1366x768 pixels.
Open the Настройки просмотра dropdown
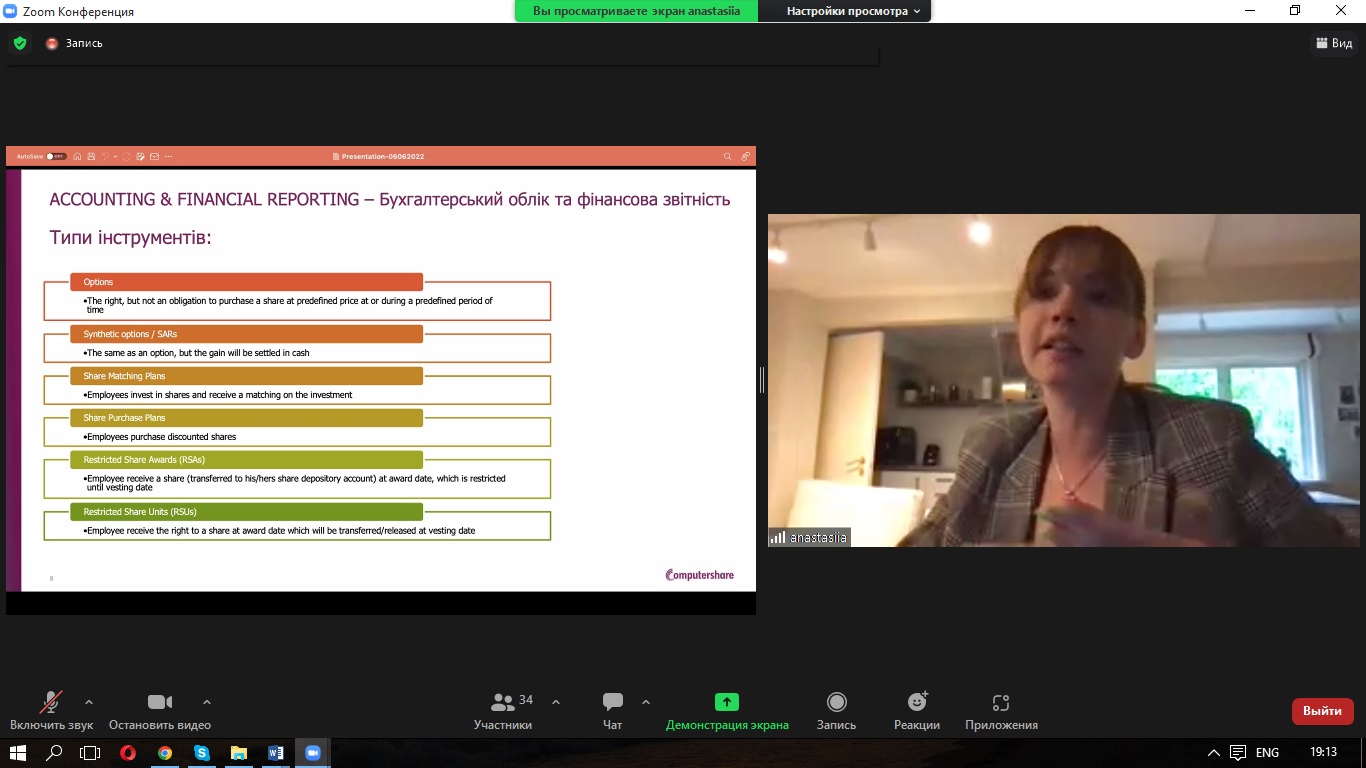[x=853, y=11]
